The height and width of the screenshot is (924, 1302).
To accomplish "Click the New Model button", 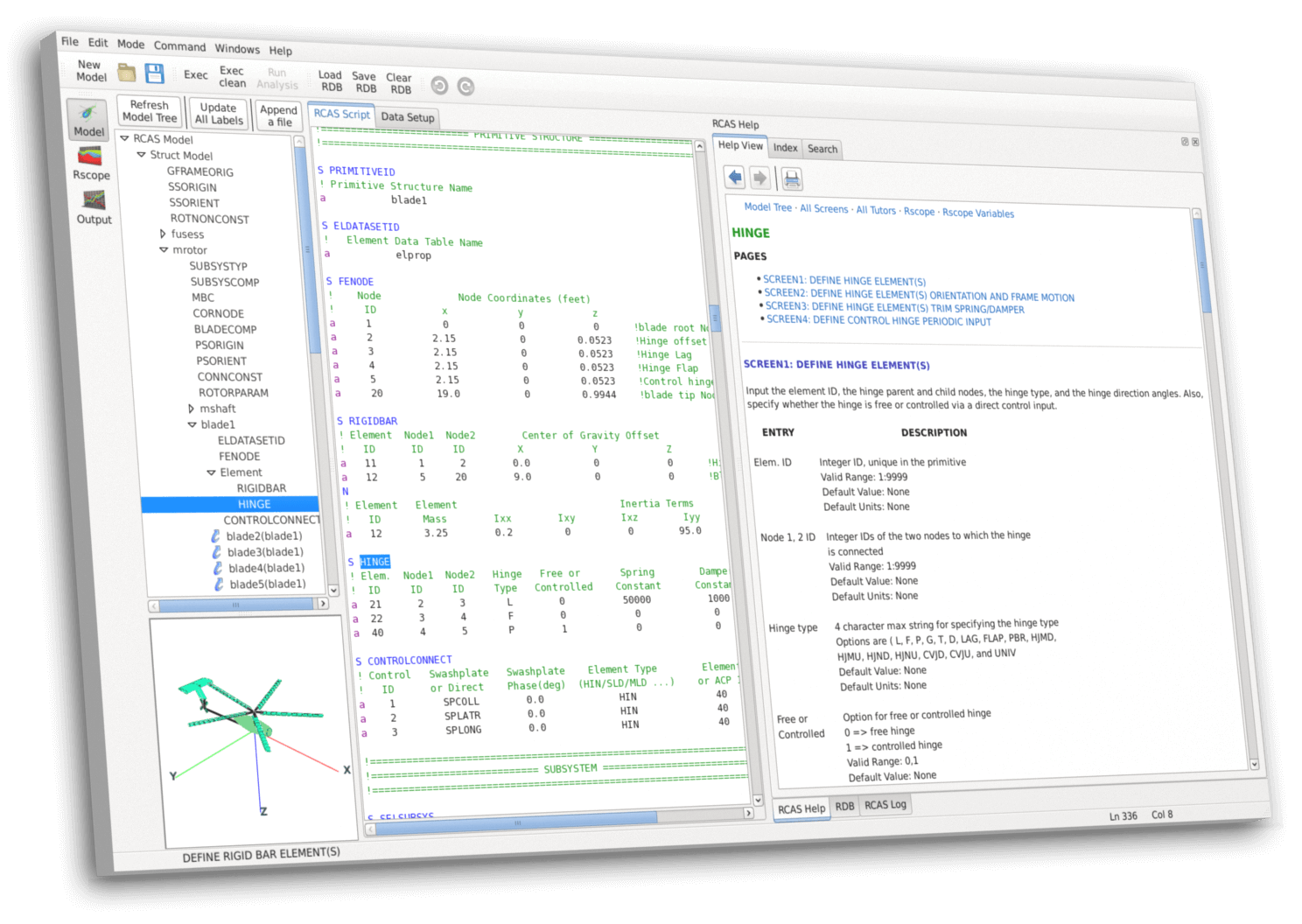I will click(90, 70).
